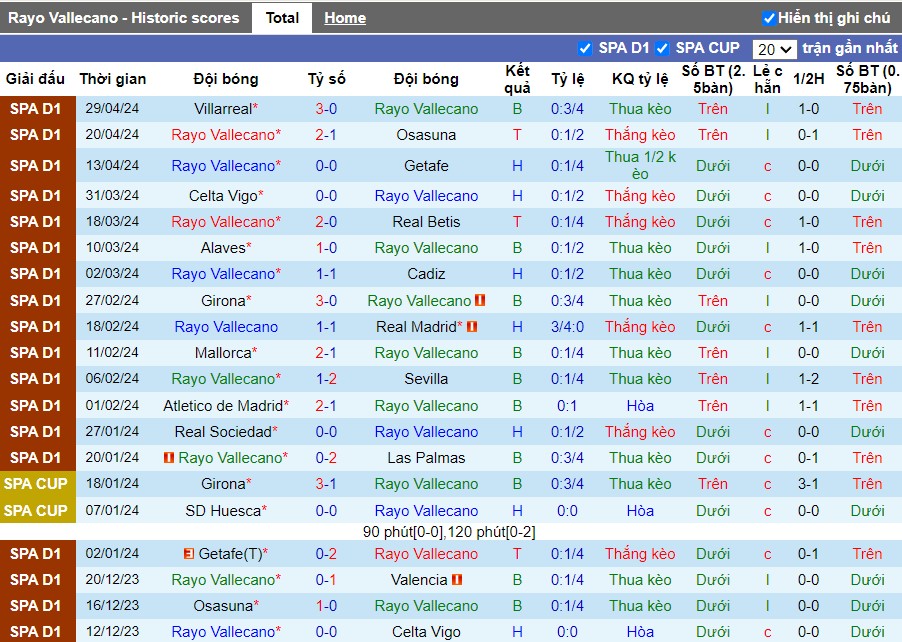Click the Kết quả column header
The width and height of the screenshot is (902, 642).
tap(517, 79)
